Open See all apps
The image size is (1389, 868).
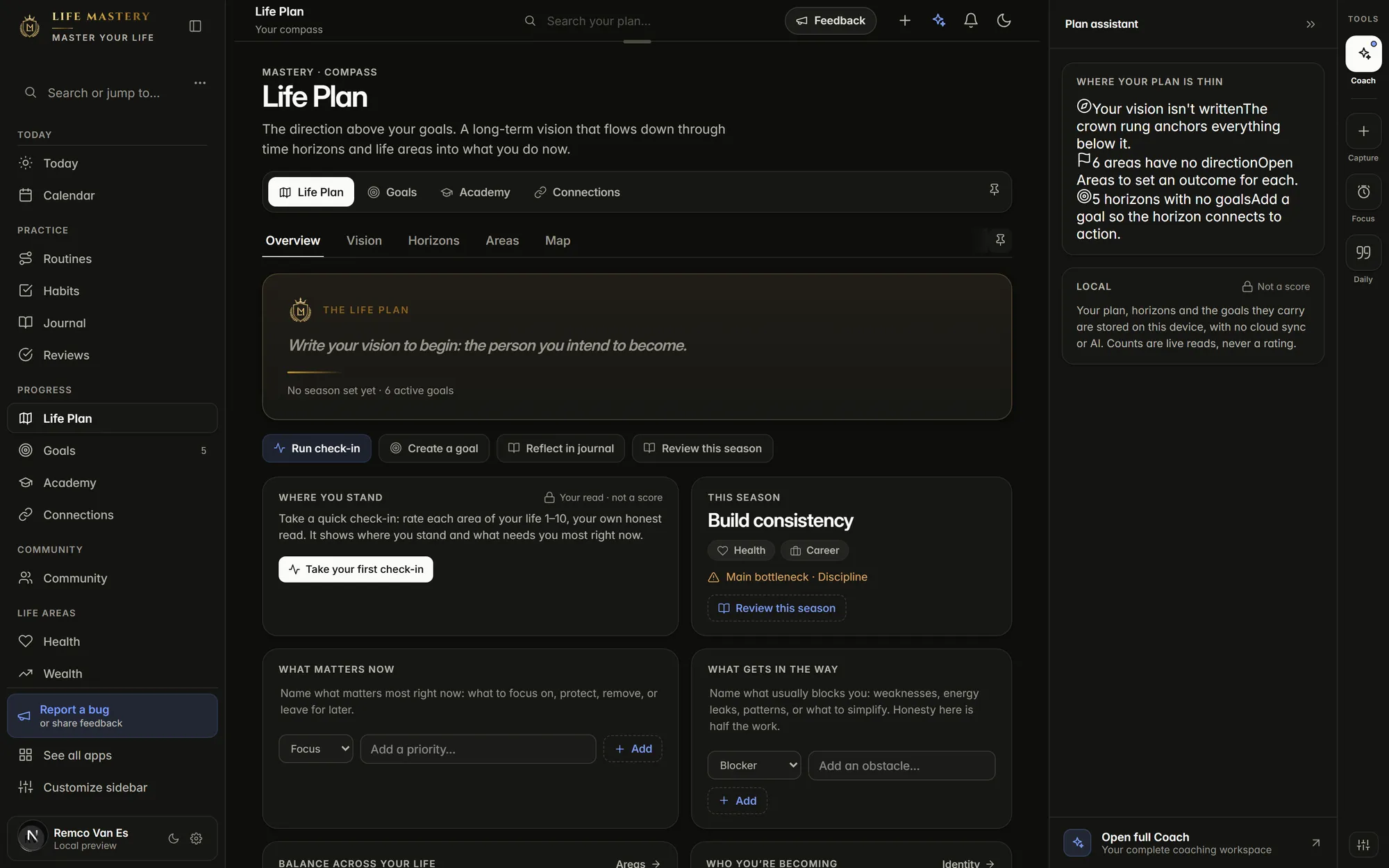click(x=112, y=755)
